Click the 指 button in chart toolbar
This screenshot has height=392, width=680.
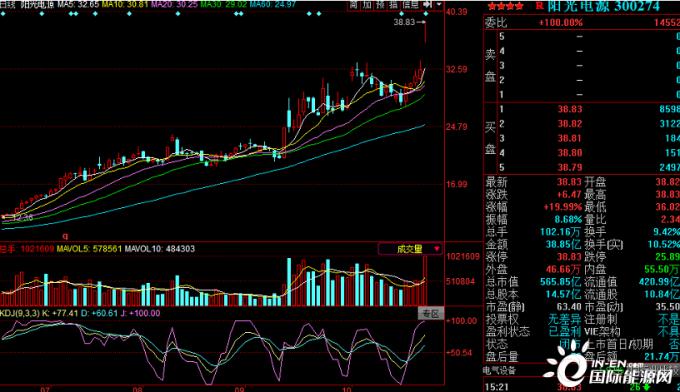(393, 5)
